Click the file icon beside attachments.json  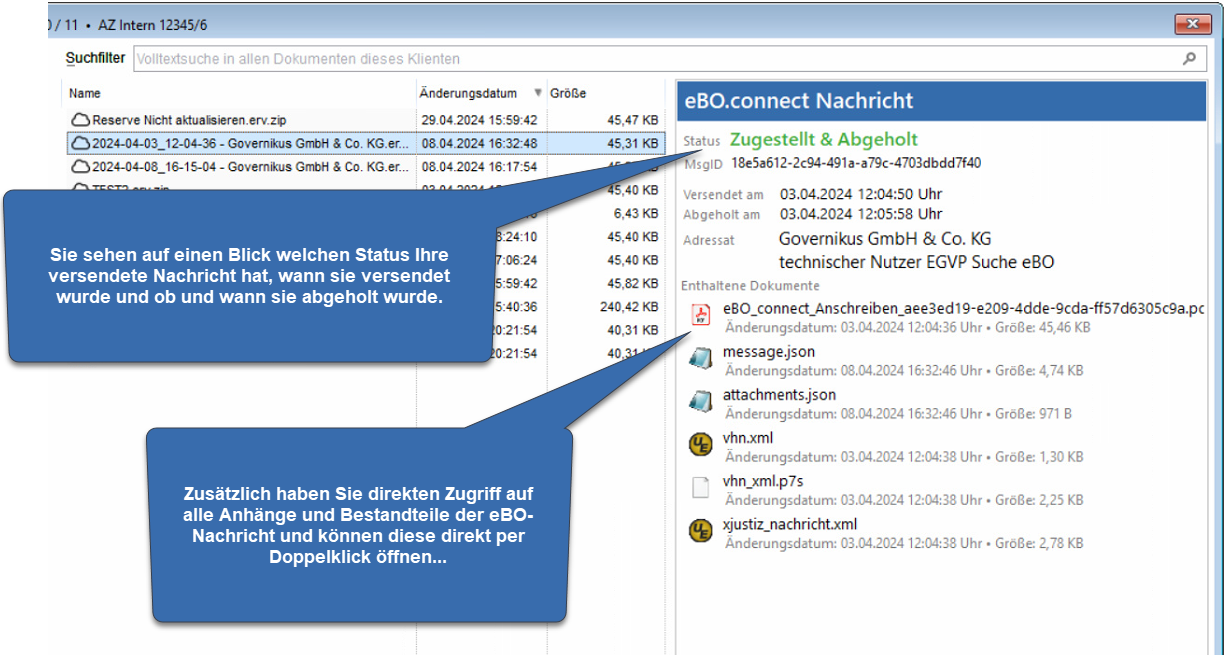[x=700, y=402]
